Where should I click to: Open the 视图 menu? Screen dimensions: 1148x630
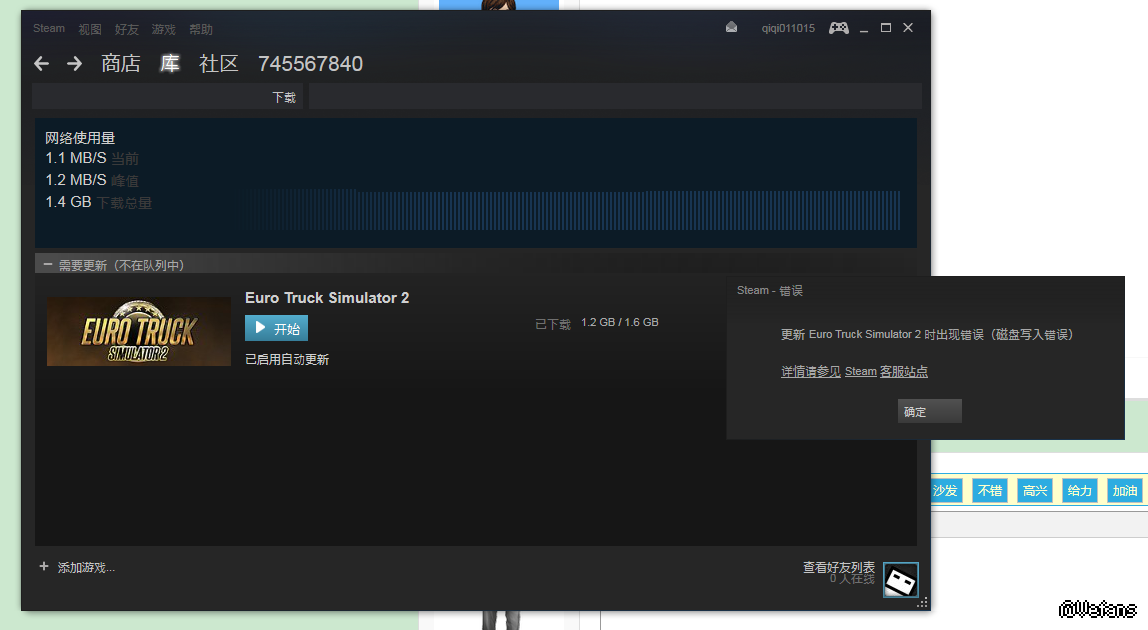(x=90, y=29)
